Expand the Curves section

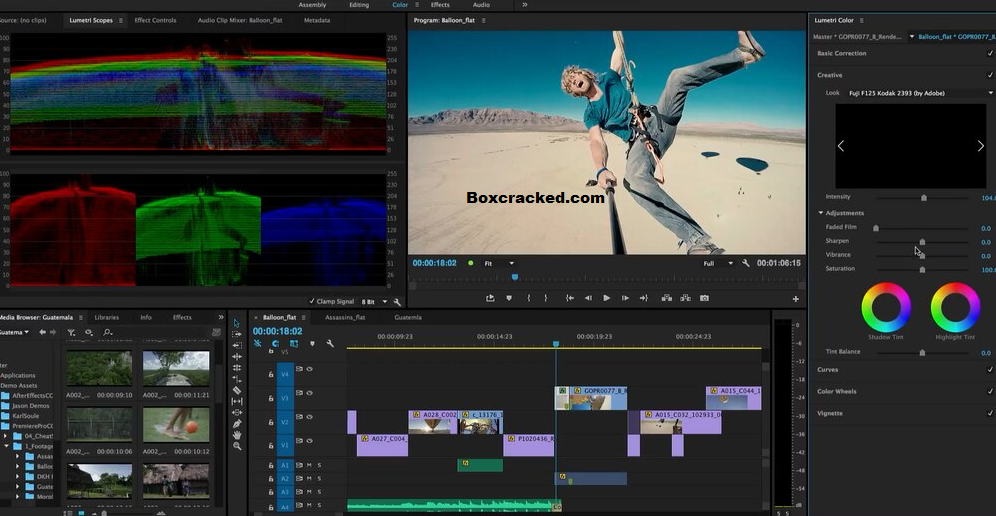828,369
